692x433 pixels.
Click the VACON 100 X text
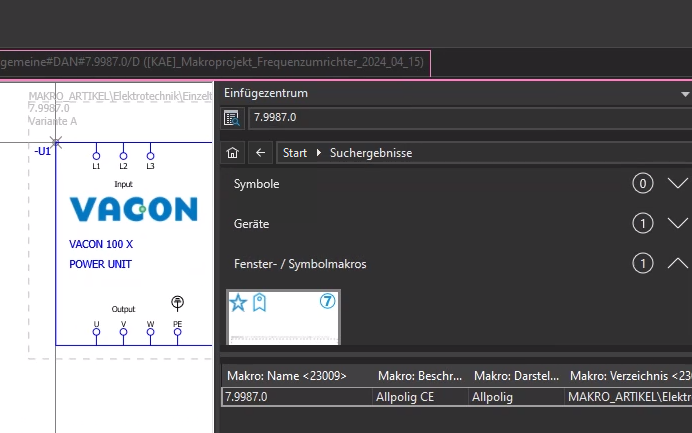pyautogui.click(x=101, y=244)
